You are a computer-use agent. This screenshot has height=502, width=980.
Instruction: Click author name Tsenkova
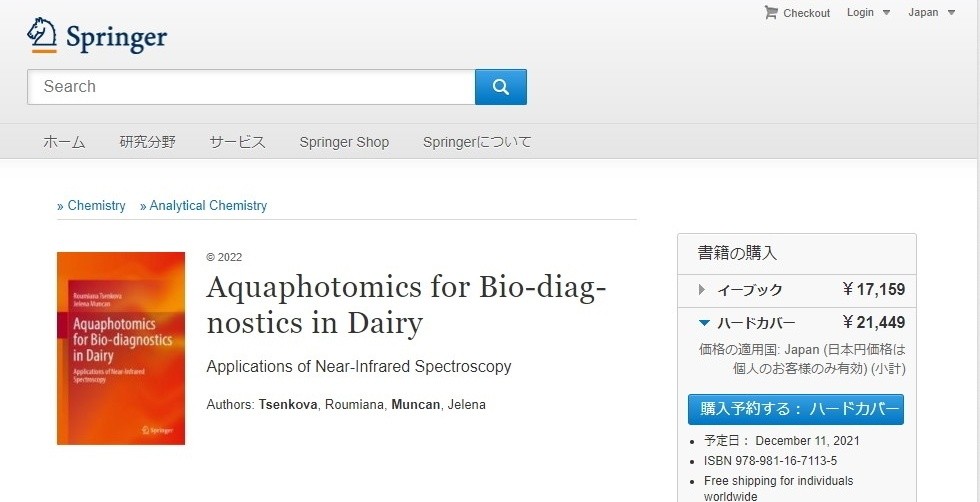[288, 404]
